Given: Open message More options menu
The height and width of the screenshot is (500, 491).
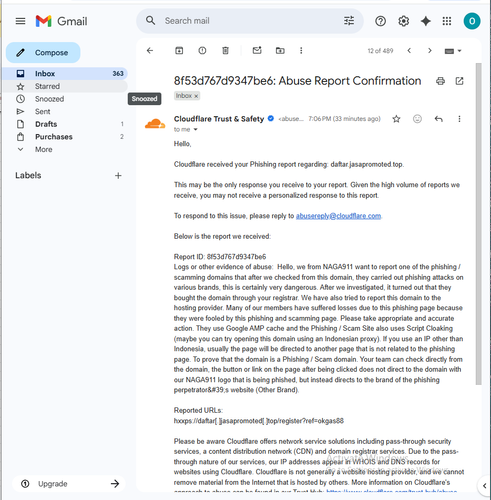Looking at the screenshot, I should 459,119.
